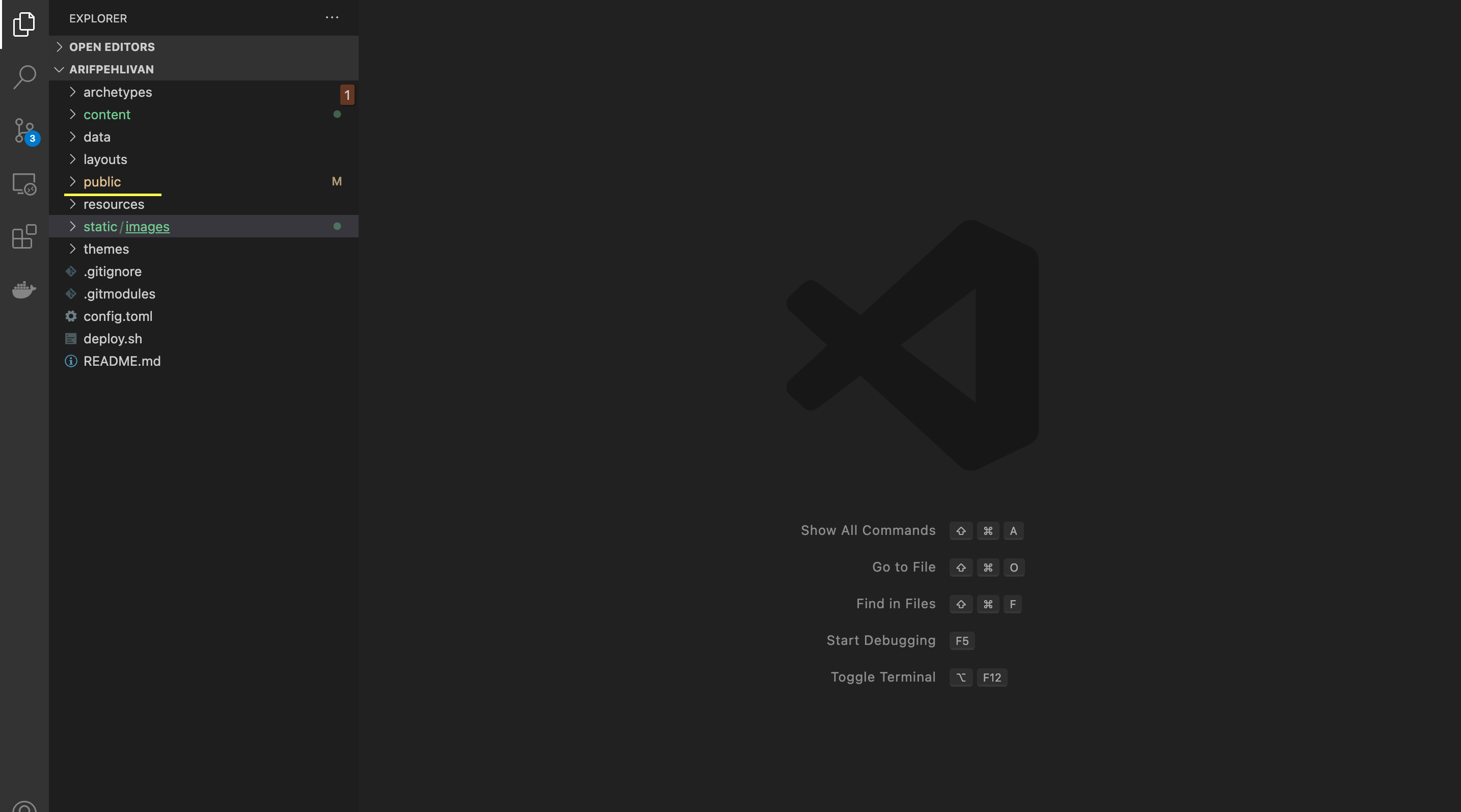Select the public folder
The height and width of the screenshot is (812, 1461).
tap(204, 181)
